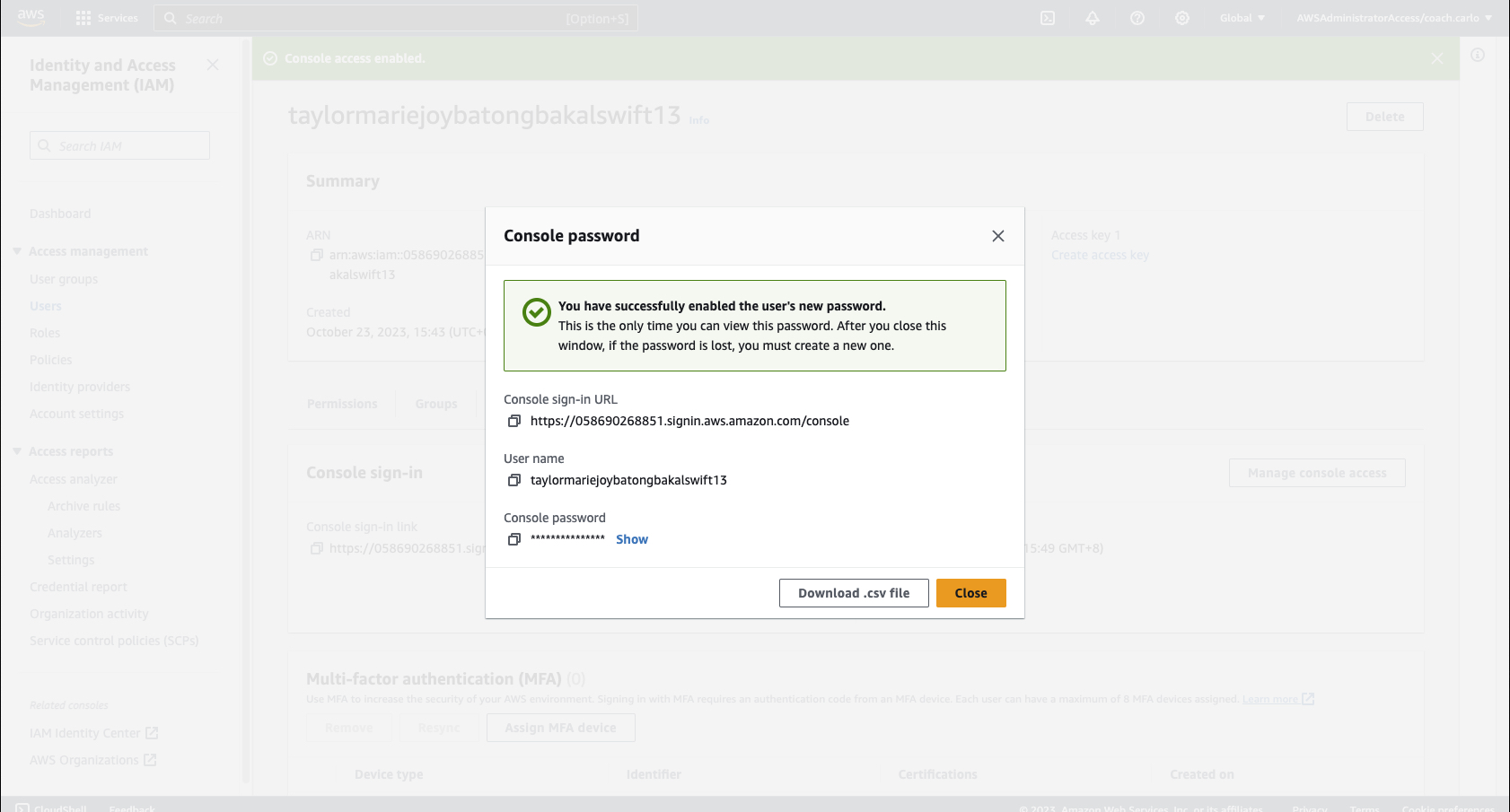
Task: Open the settings gear in top bar
Action: click(x=1181, y=18)
